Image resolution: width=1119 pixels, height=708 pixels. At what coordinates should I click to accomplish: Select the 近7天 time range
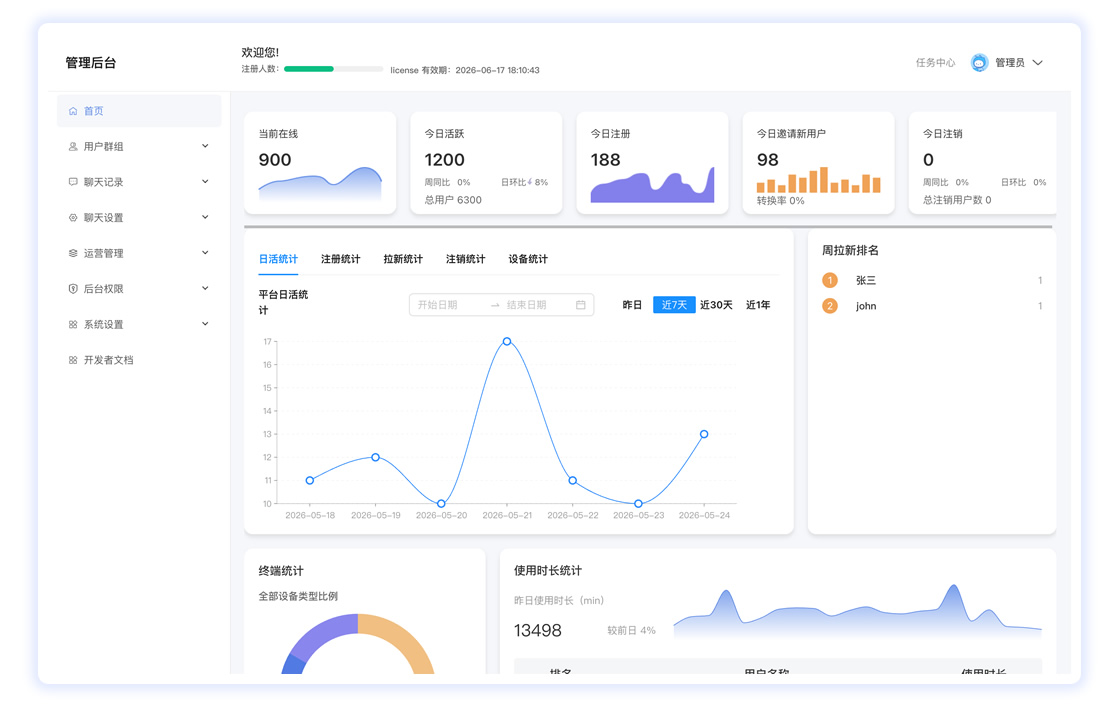[x=674, y=305]
